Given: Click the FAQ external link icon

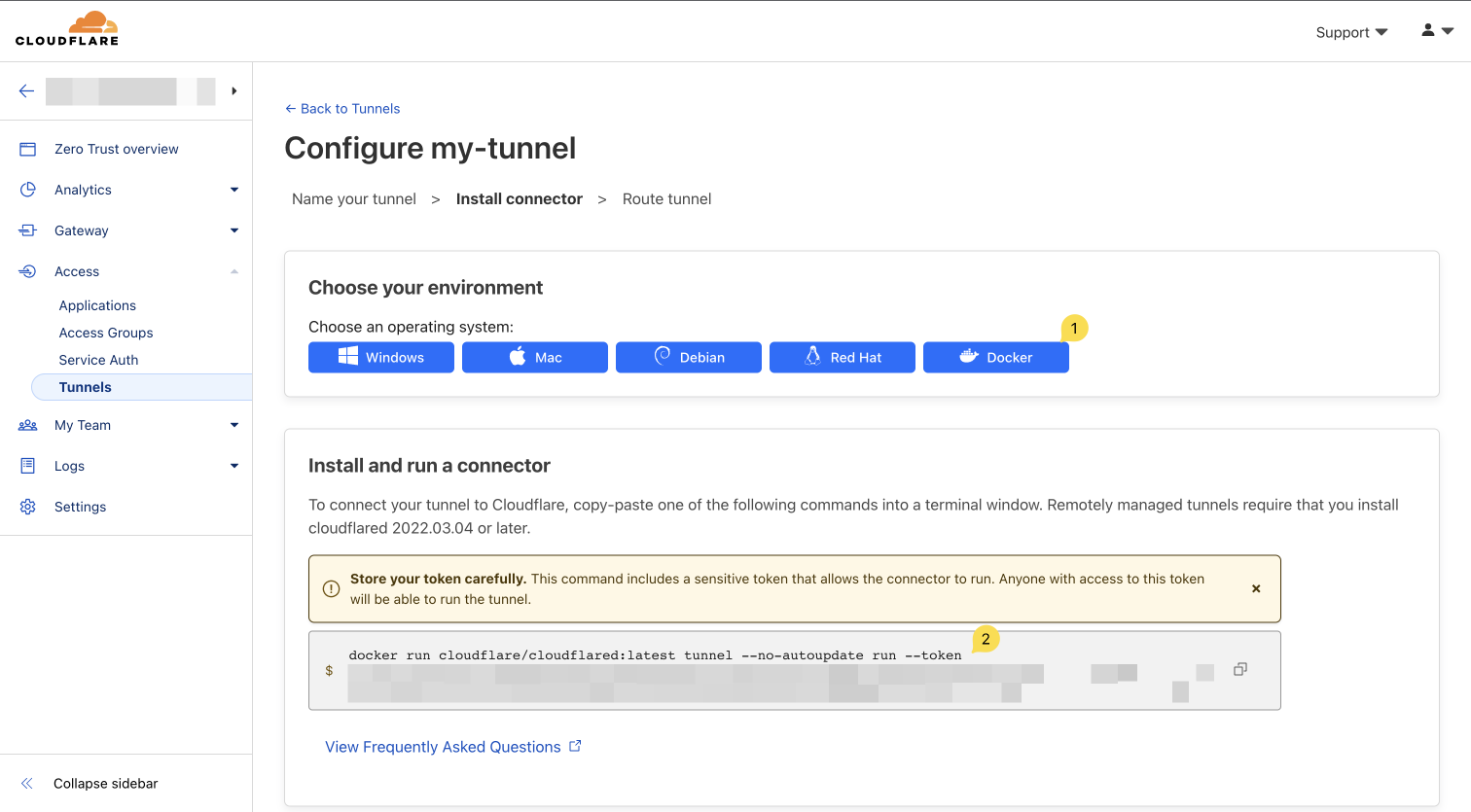Looking at the screenshot, I should pos(575,746).
